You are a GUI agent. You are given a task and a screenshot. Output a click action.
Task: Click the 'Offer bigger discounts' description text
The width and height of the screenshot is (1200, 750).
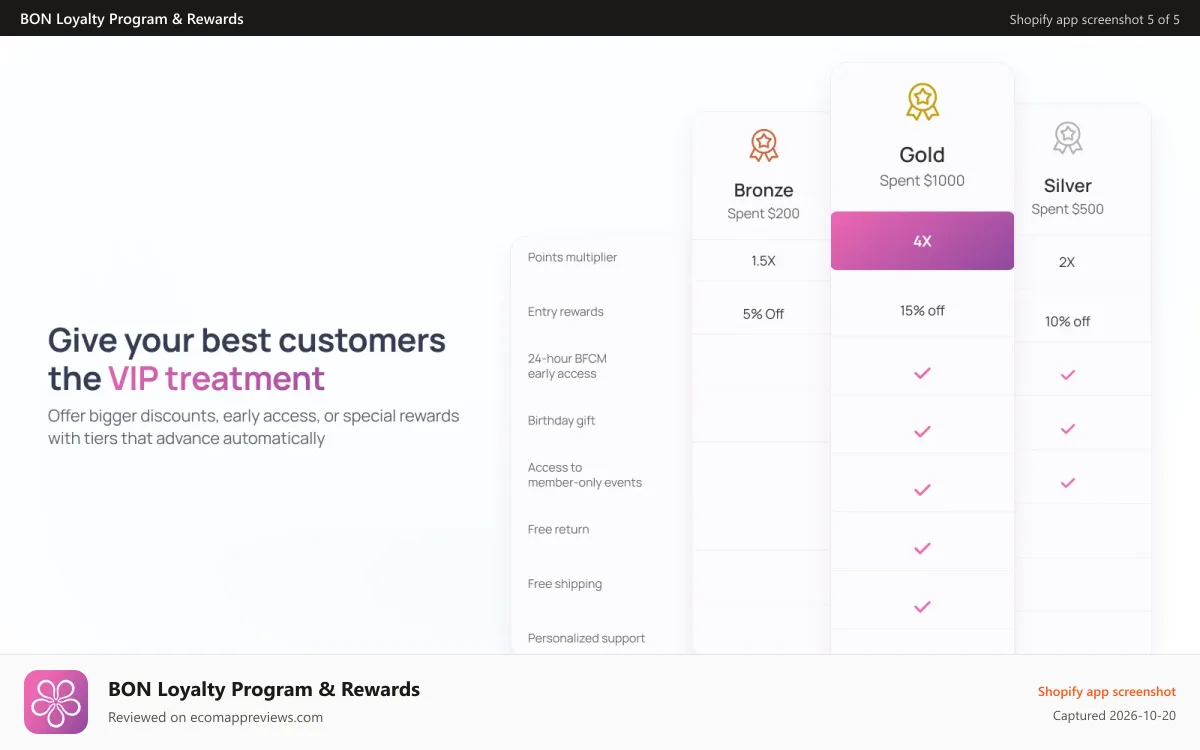pos(254,427)
